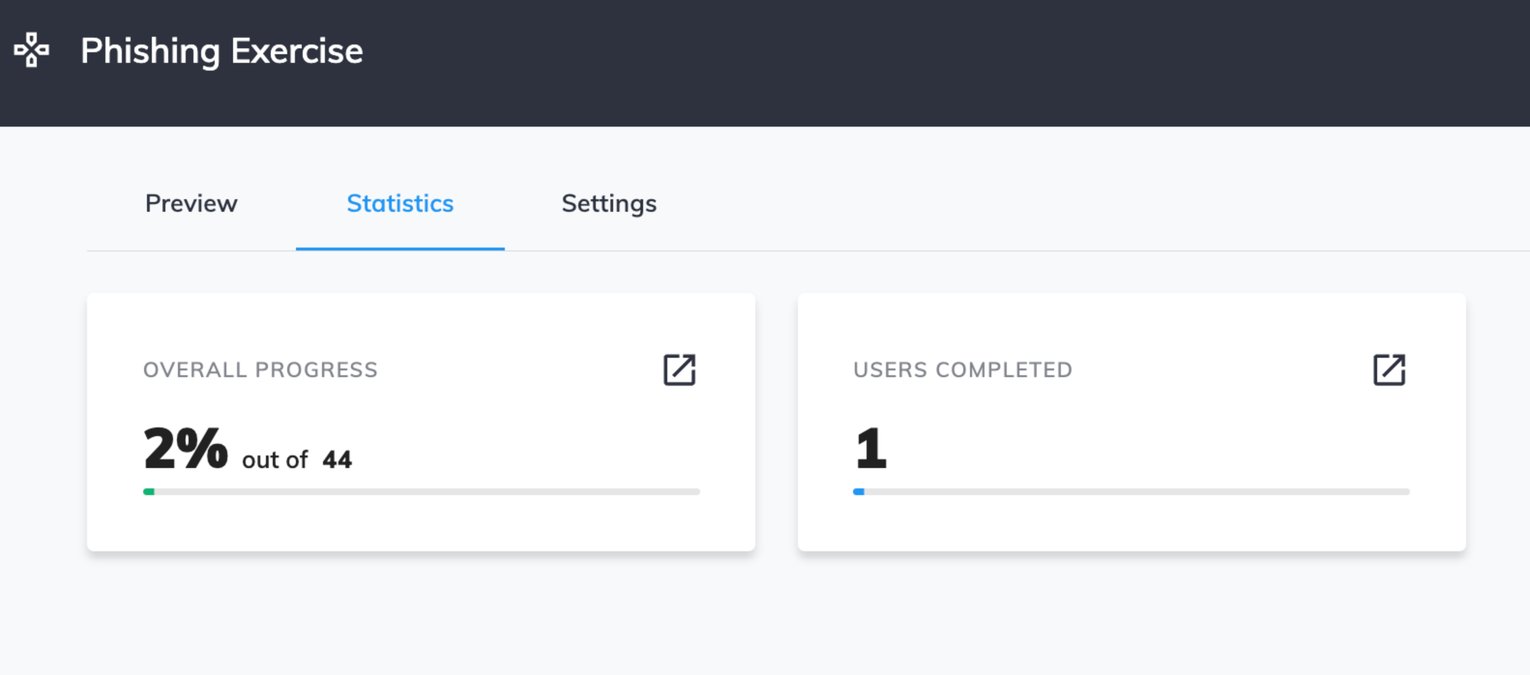
Task: Click the Phishing Exercise title text
Action: (222, 50)
